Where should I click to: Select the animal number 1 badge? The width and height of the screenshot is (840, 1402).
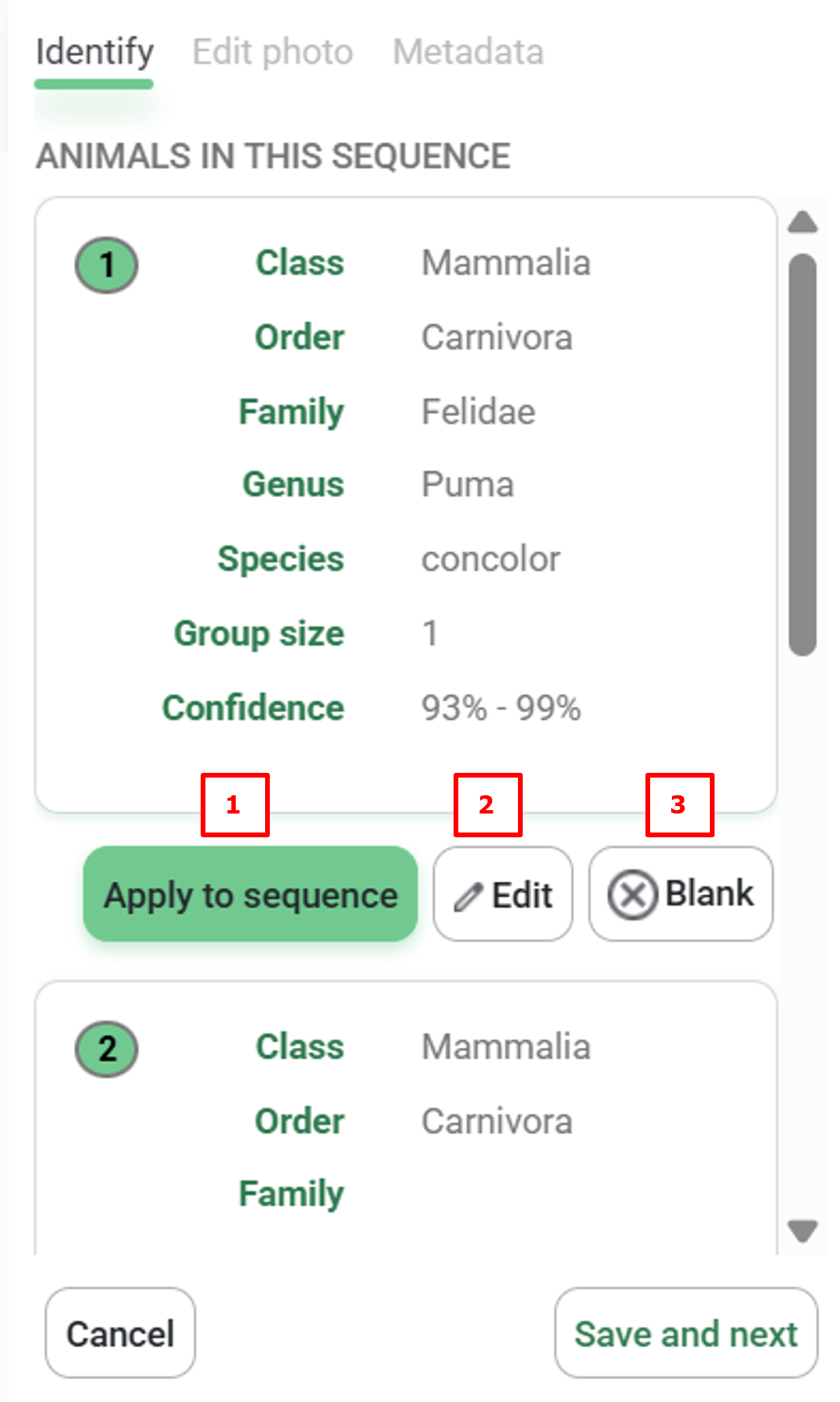[x=106, y=265]
